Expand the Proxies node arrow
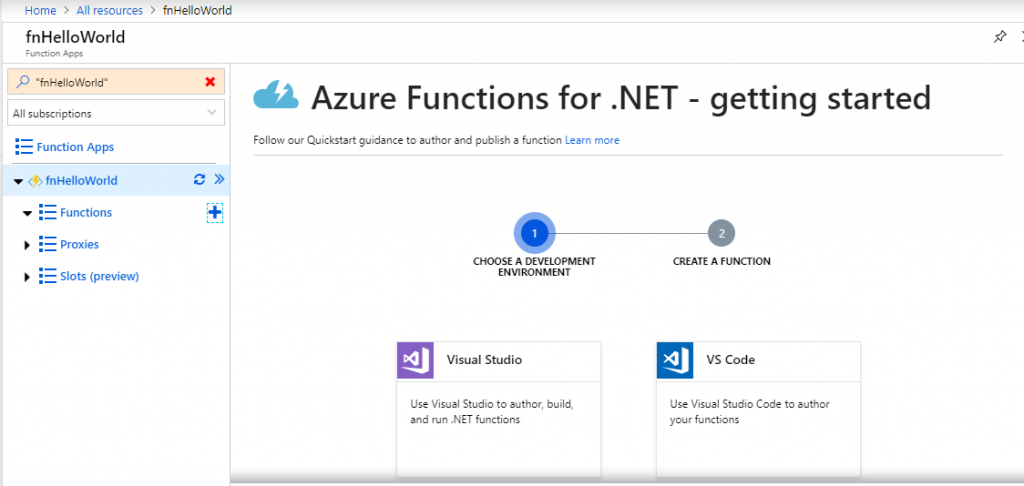Image resolution: width=1024 pixels, height=486 pixels. 27,245
